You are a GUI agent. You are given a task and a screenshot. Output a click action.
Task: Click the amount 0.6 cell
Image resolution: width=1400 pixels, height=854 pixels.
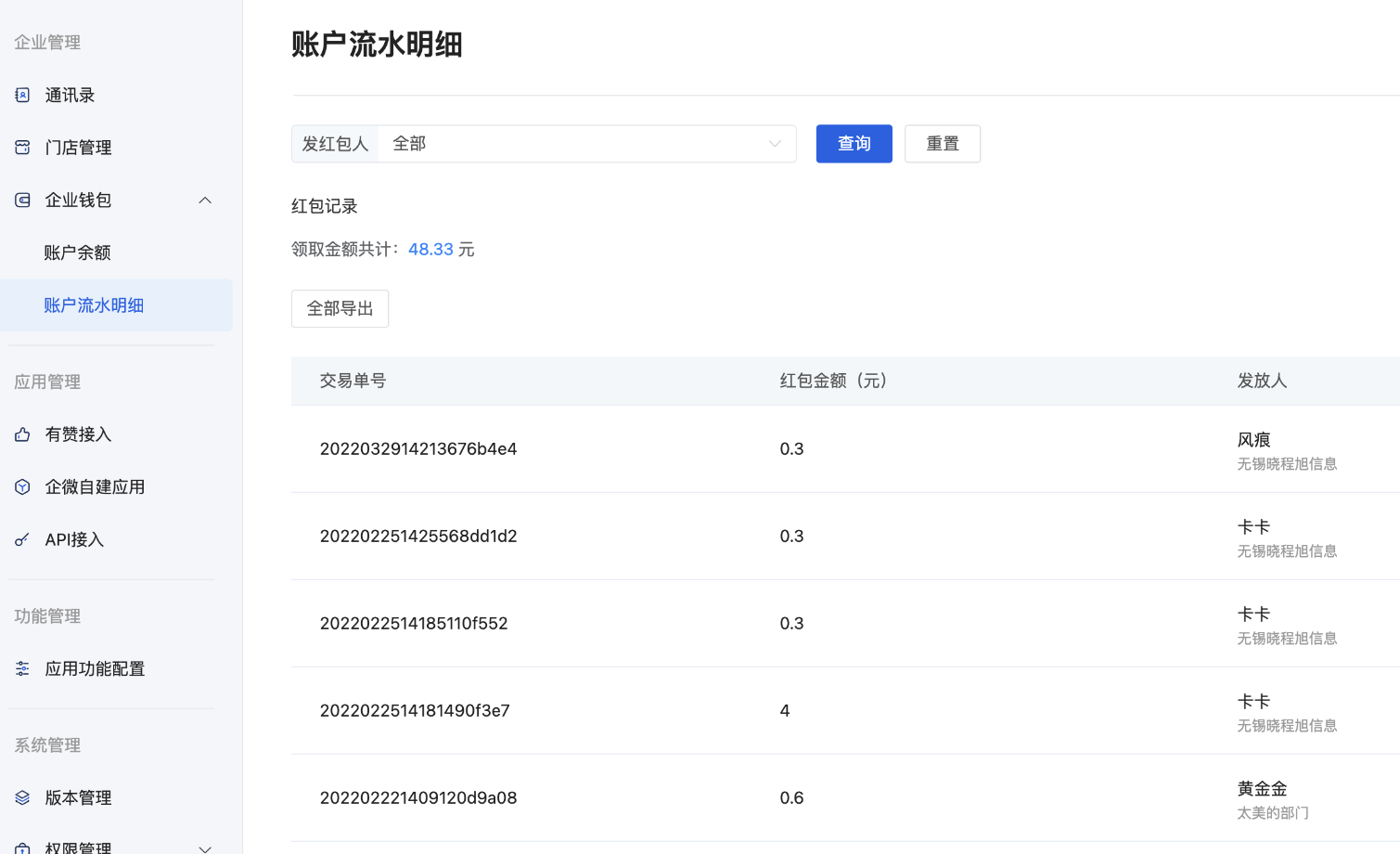(x=791, y=798)
